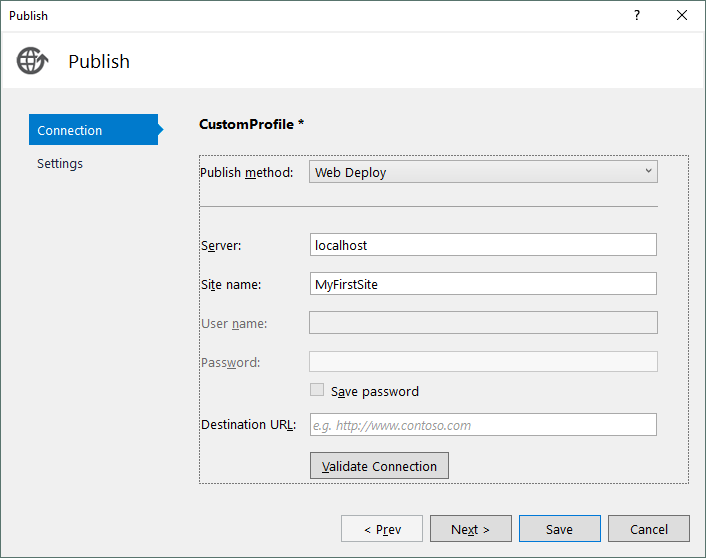Viewport: 706px width, 558px height.
Task: Close the Publish dialog
Action: coord(682,15)
